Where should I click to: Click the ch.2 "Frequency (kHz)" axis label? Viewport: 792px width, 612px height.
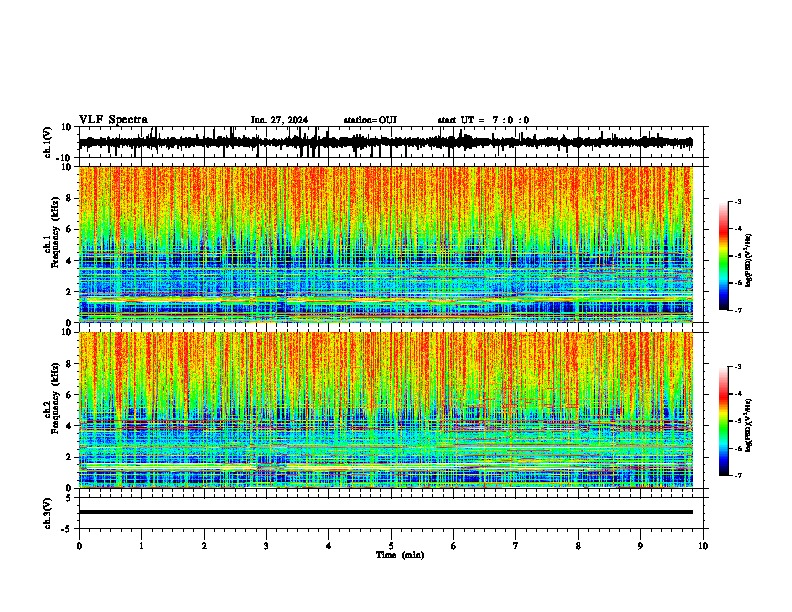(x=55, y=398)
